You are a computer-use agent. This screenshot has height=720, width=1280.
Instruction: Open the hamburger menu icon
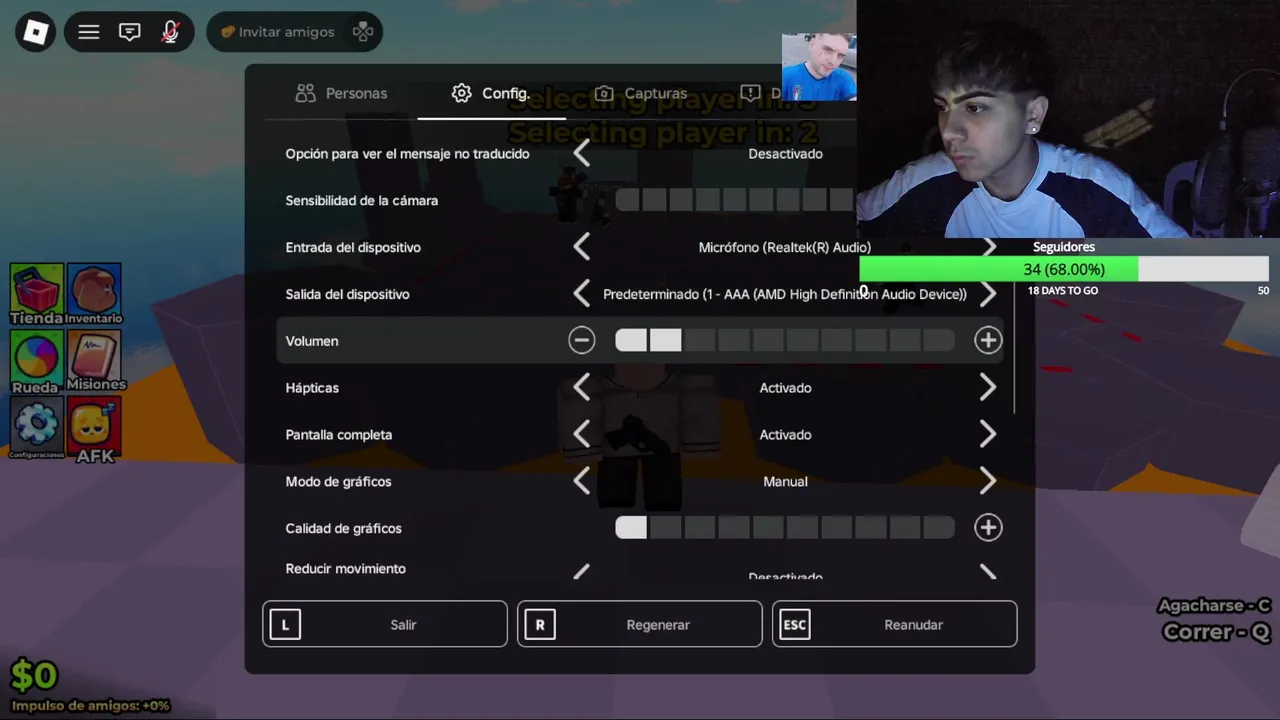click(89, 32)
